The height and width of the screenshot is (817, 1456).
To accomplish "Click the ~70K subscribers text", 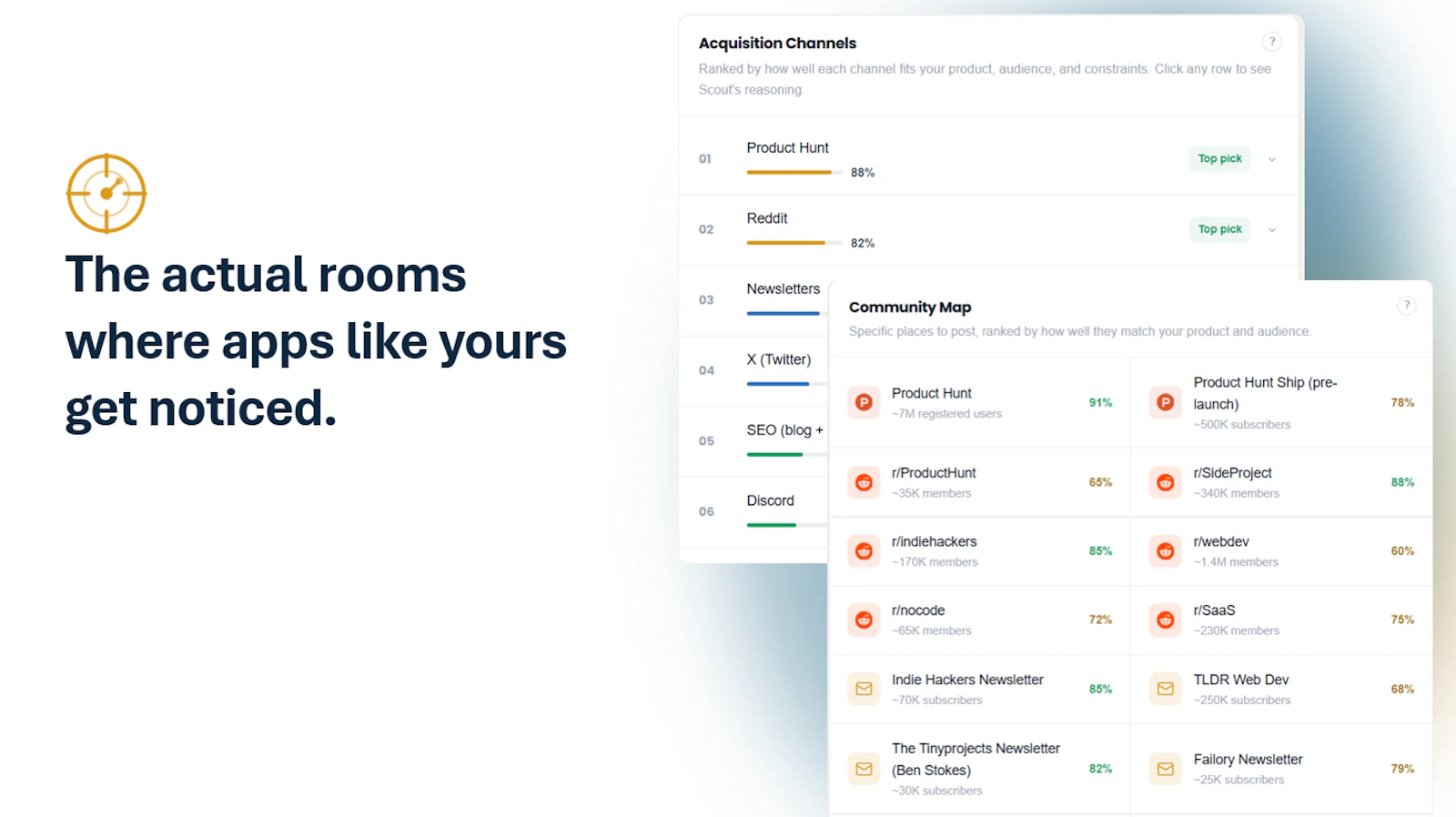I will [x=937, y=701].
